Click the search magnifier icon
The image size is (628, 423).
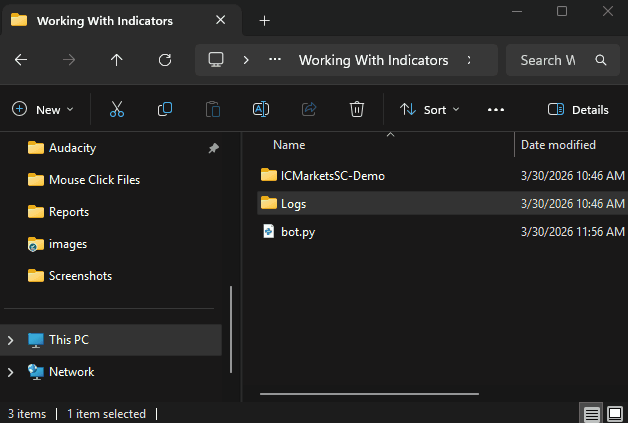600,60
